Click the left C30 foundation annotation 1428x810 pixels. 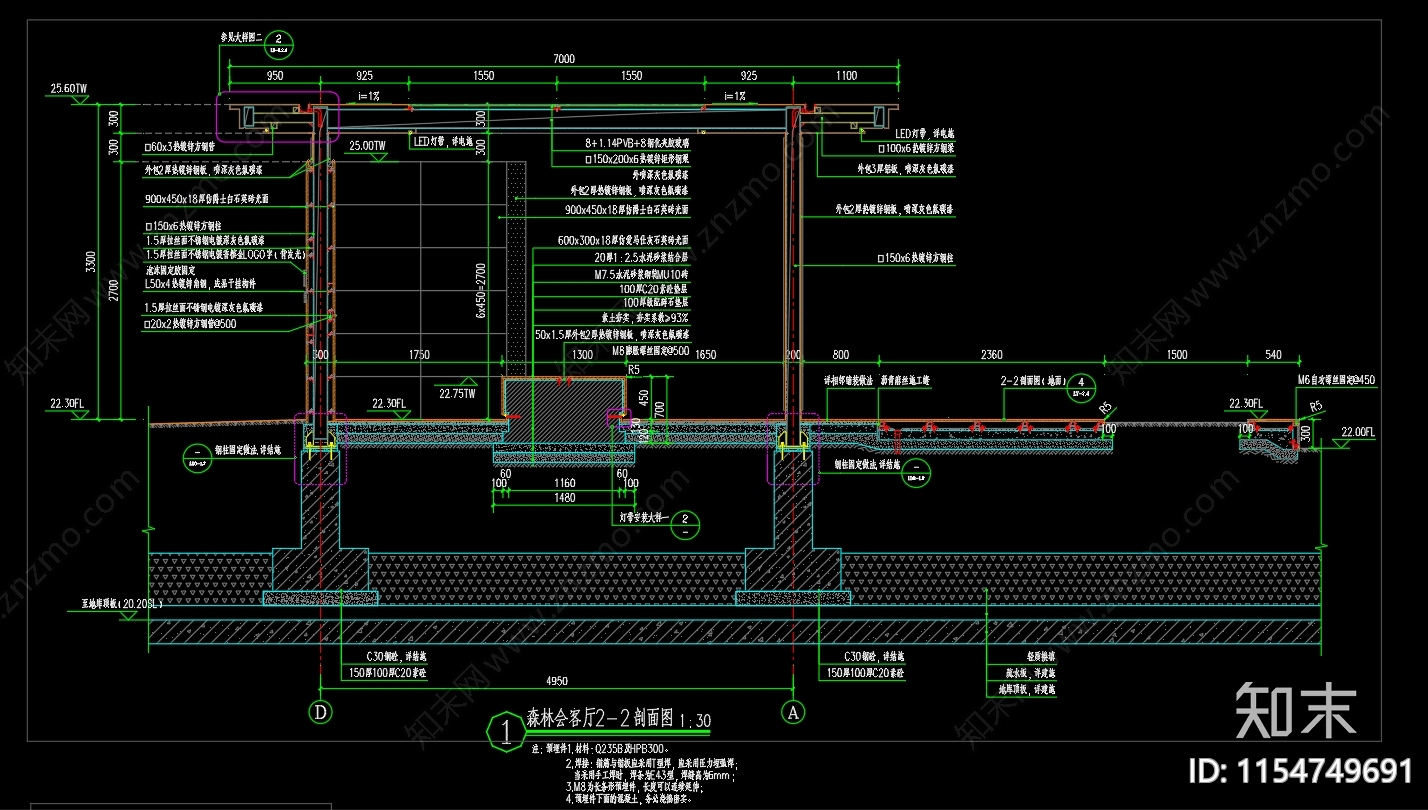coord(397,657)
